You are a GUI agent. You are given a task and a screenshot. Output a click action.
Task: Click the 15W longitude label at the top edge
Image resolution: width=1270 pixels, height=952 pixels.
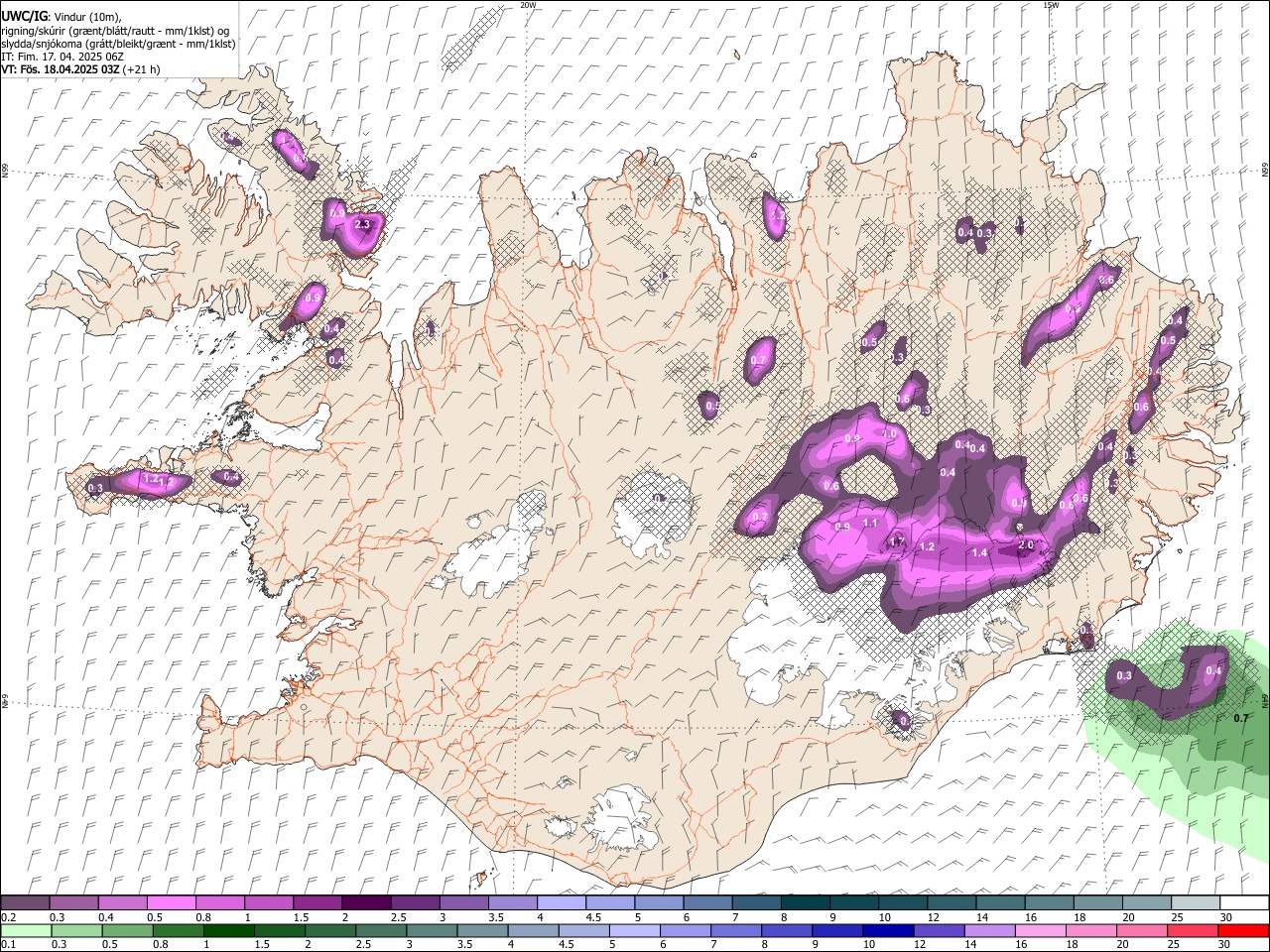coord(1051,5)
